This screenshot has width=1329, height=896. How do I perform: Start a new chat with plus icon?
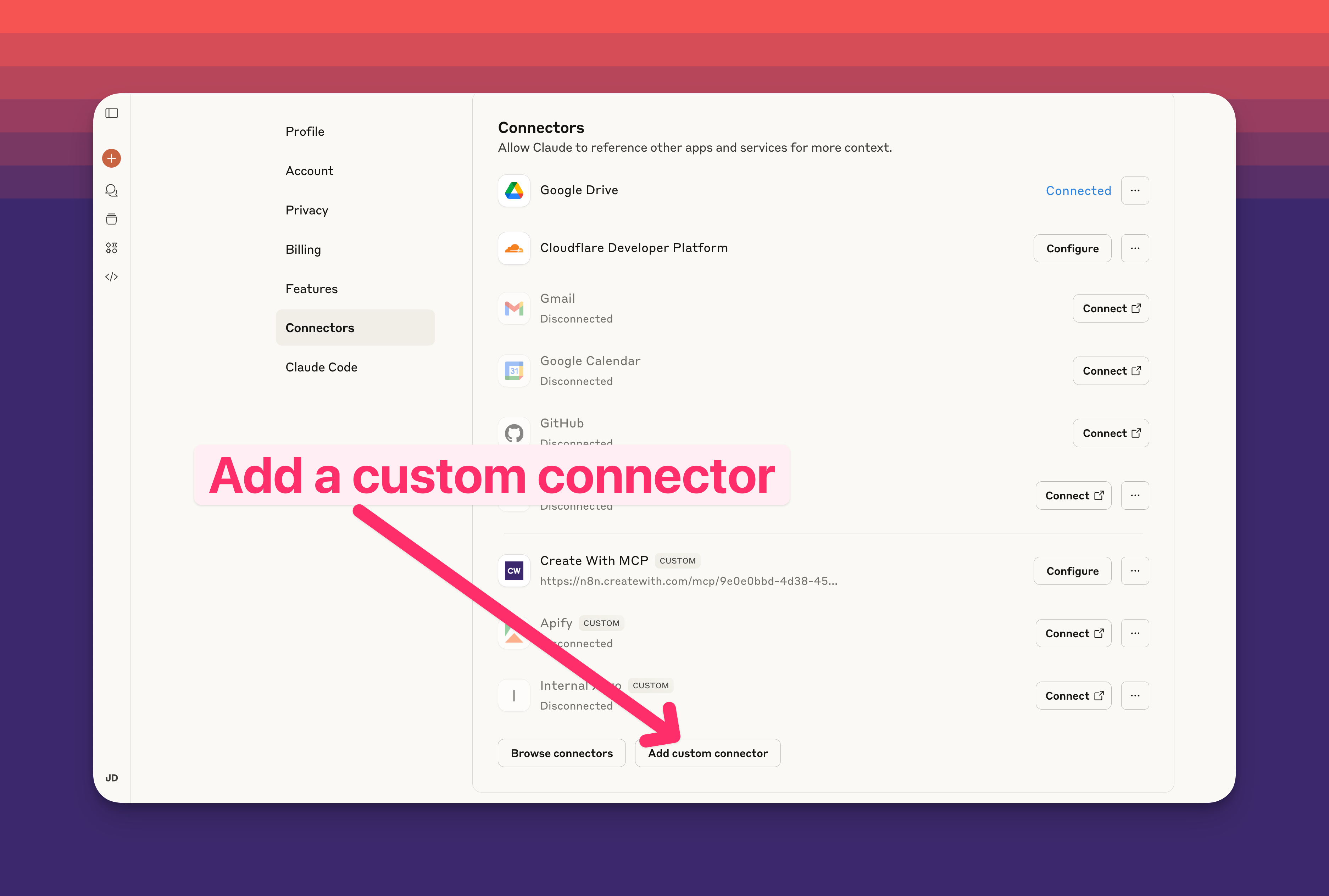click(x=111, y=158)
